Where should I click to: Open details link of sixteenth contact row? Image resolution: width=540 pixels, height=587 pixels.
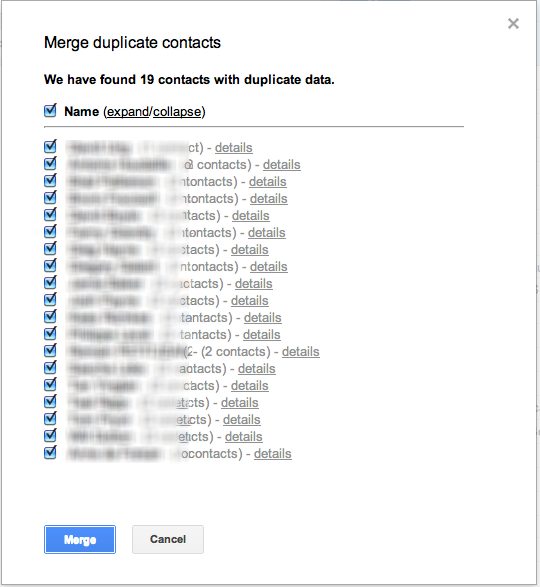point(240,402)
